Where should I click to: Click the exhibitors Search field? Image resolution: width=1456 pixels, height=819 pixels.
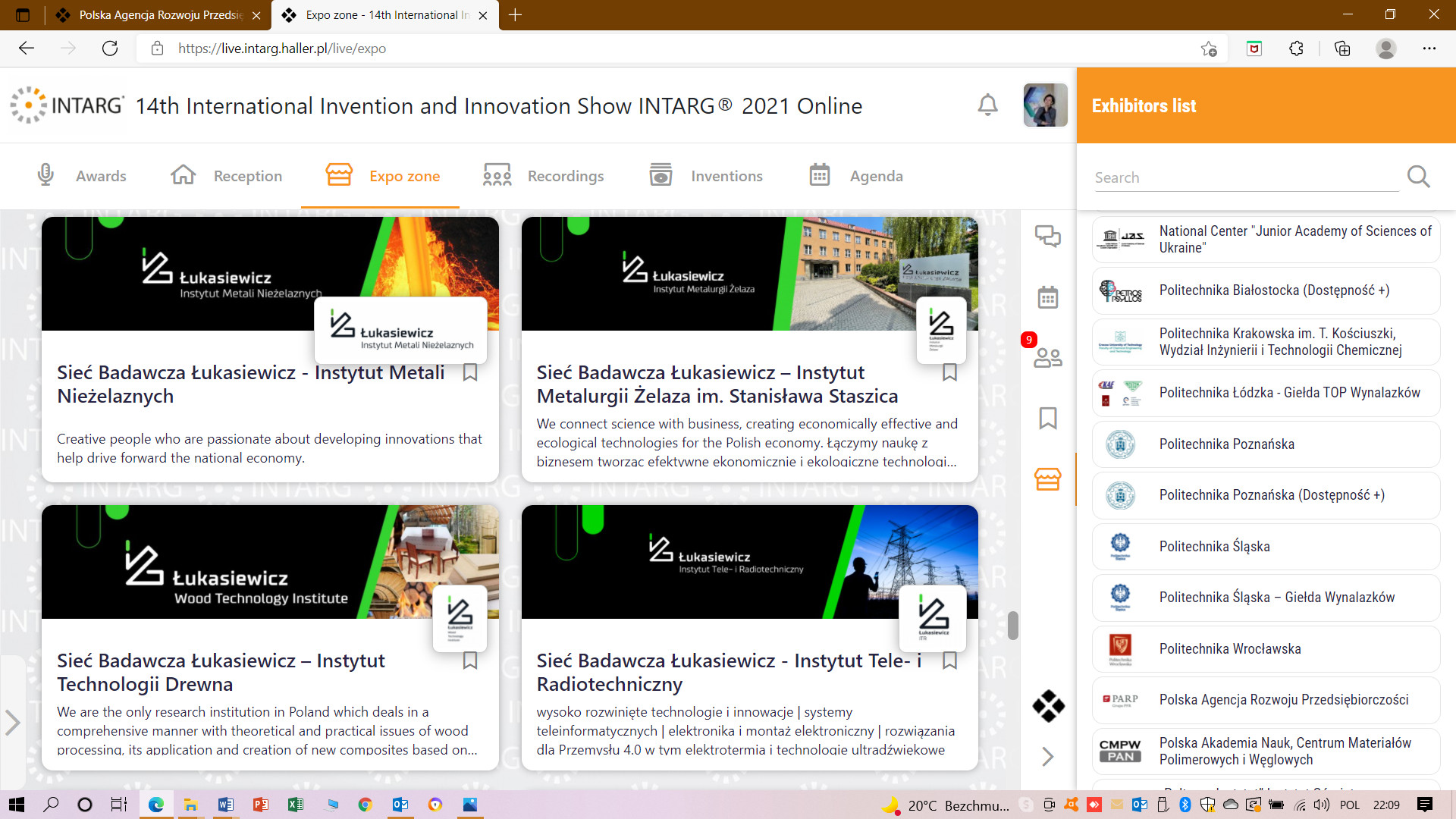1246,177
